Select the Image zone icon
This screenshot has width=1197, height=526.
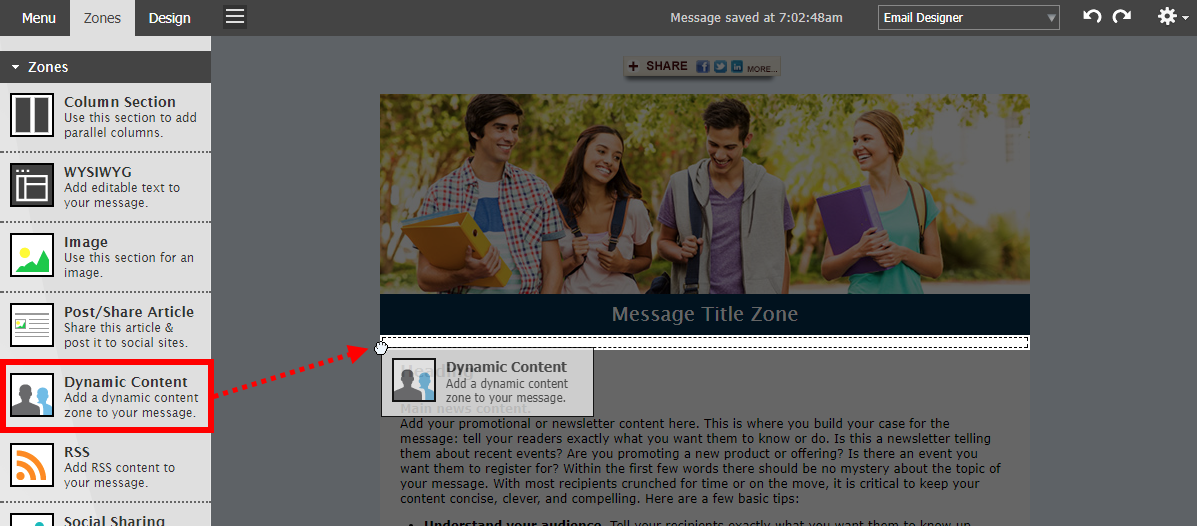32,255
